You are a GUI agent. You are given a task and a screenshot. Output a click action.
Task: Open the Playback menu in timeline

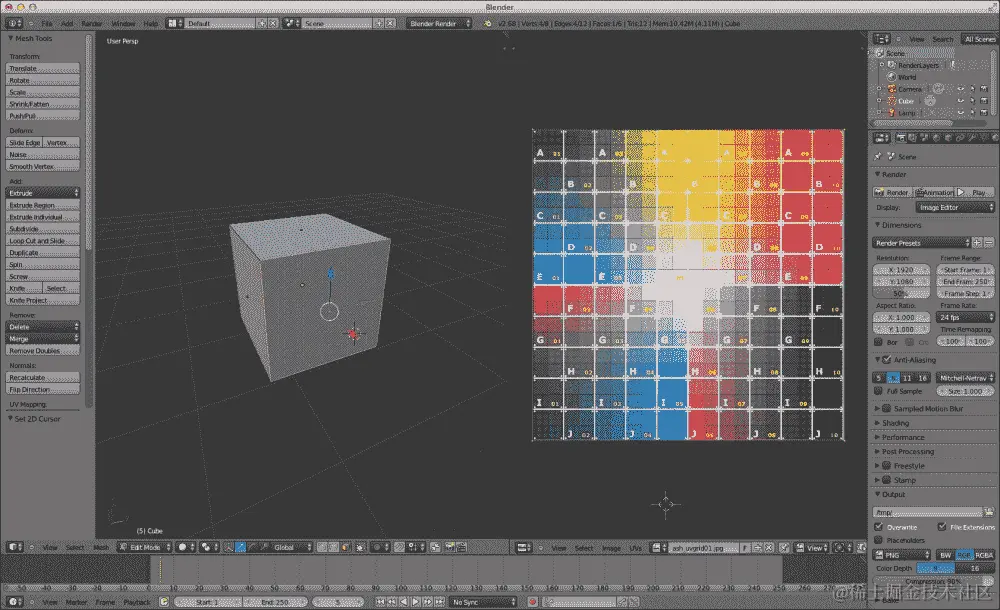pos(136,602)
